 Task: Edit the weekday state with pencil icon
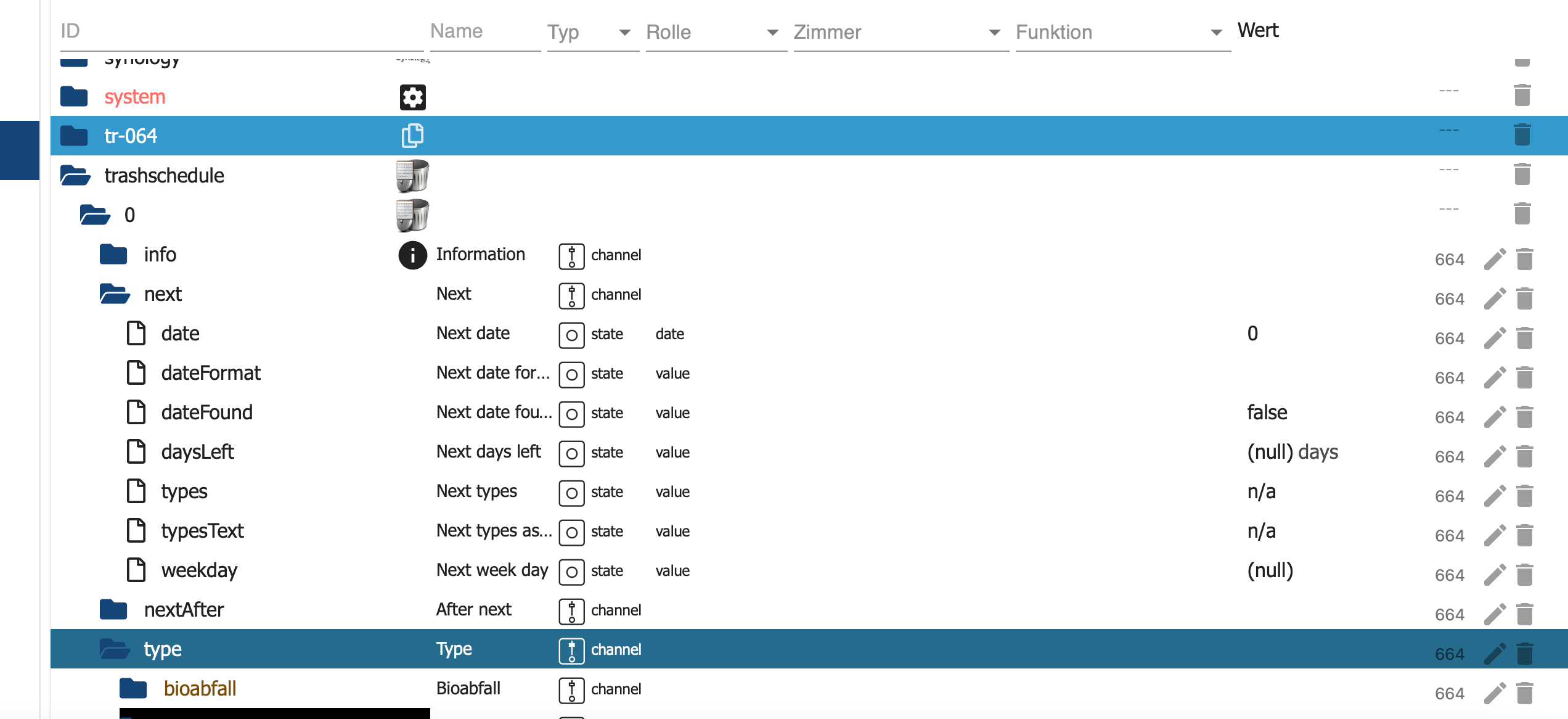(1495, 575)
